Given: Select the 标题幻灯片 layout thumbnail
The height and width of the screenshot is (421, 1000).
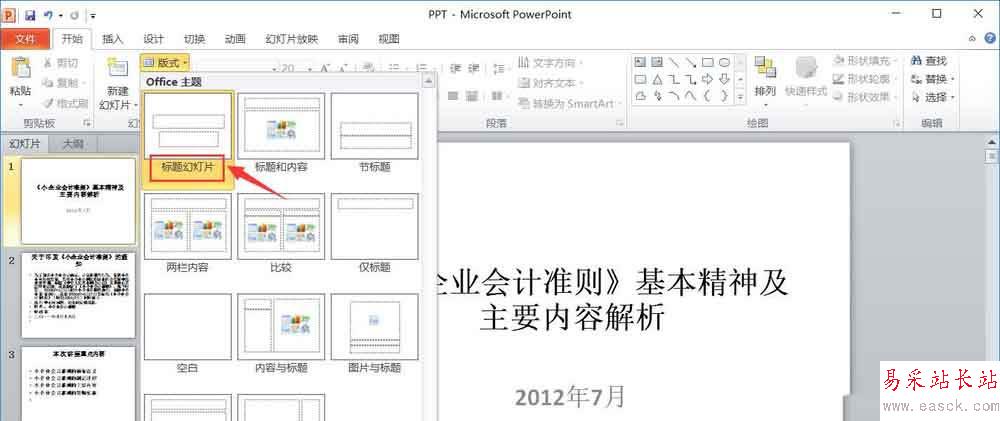Looking at the screenshot, I should tap(188, 126).
